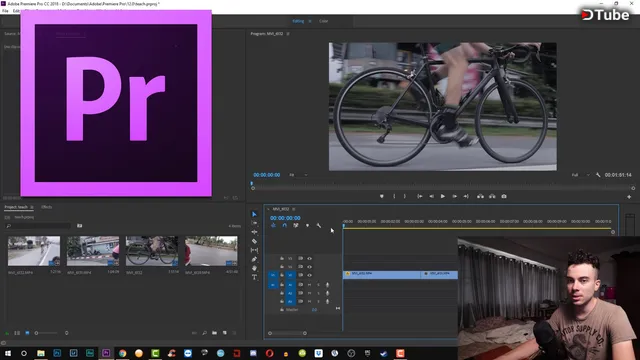Select the Razor tool
640x360 pixels.
[254, 241]
